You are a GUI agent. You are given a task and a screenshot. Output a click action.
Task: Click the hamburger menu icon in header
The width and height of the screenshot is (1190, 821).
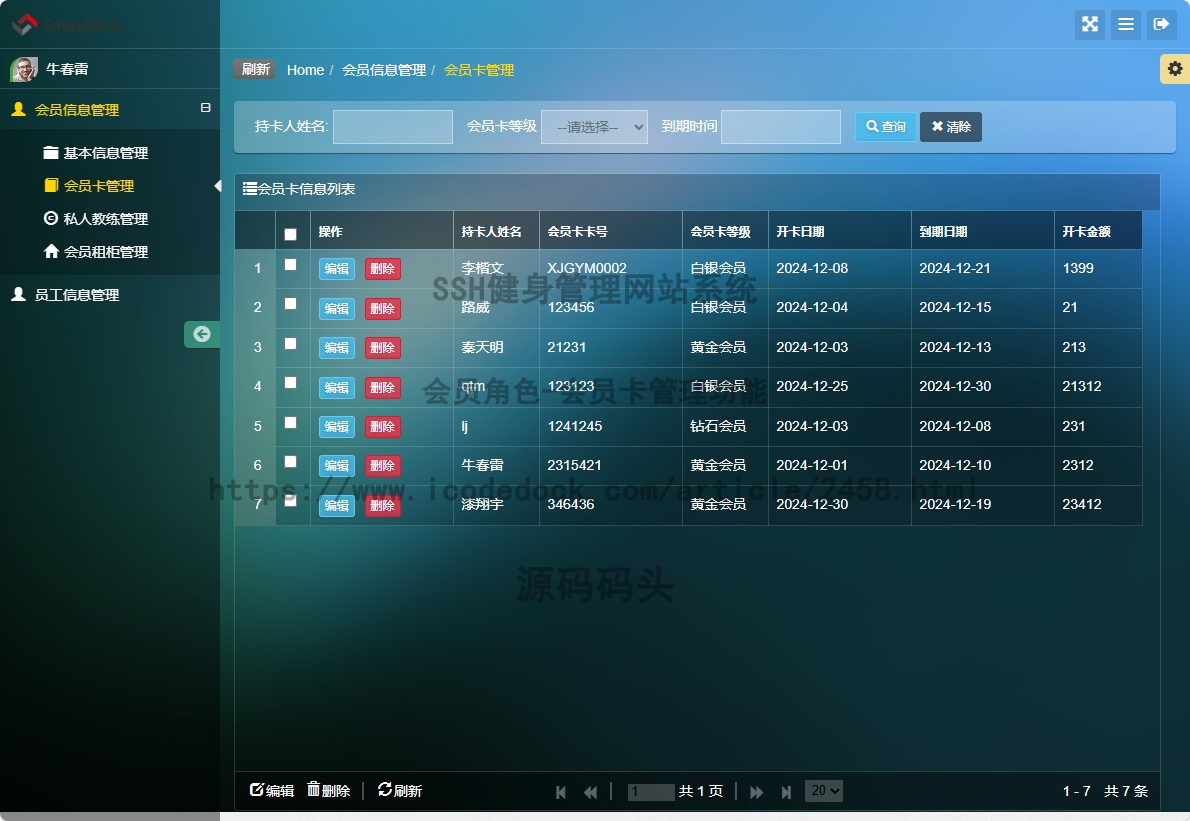(x=1126, y=24)
